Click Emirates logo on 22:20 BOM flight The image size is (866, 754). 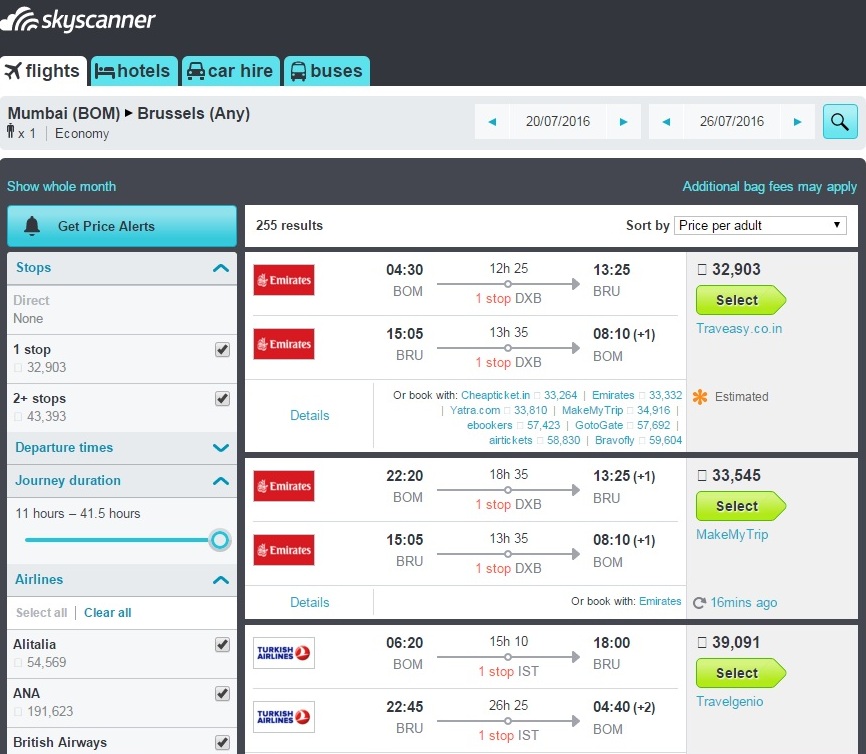(284, 486)
